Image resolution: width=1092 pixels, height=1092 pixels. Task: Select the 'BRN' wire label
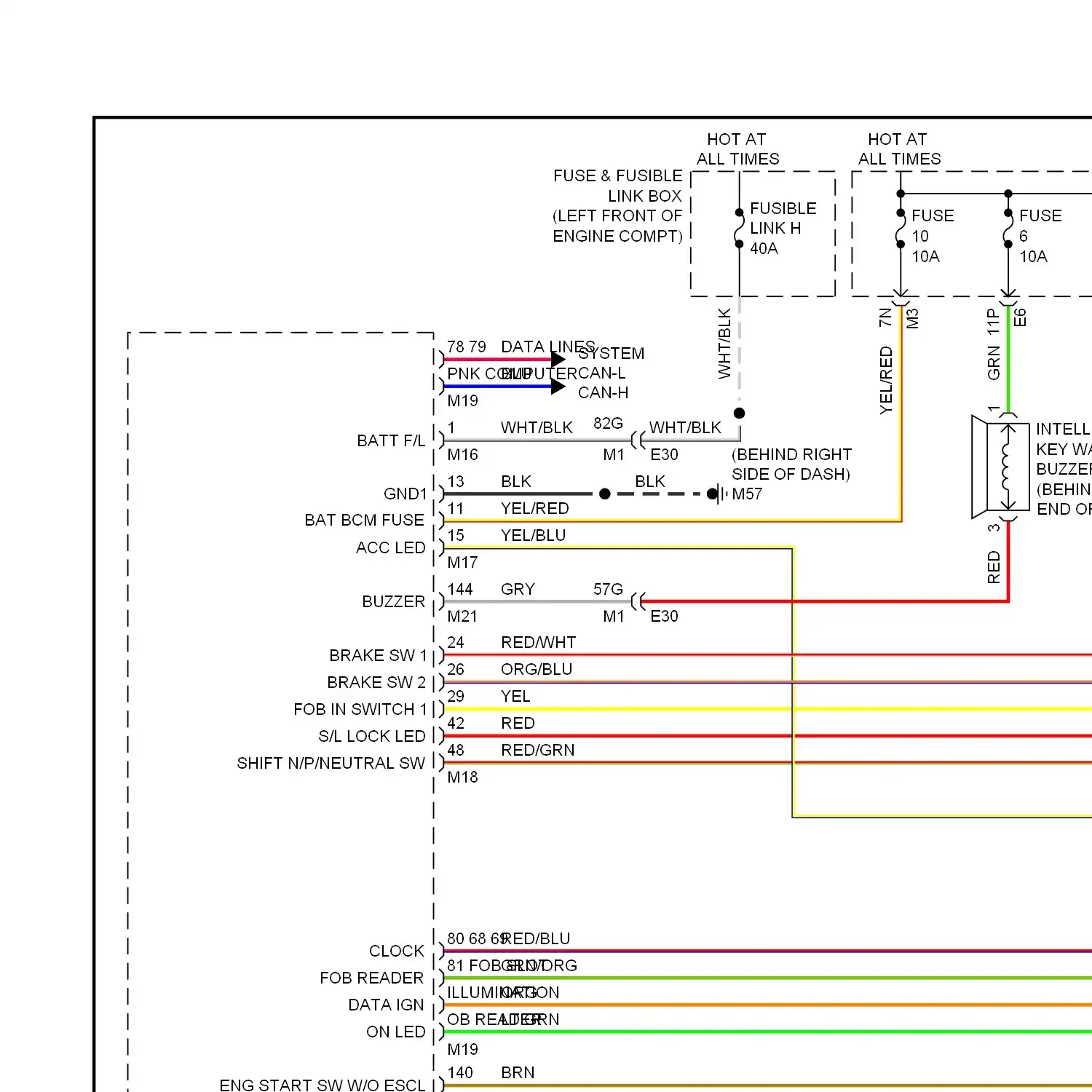[x=518, y=1072]
